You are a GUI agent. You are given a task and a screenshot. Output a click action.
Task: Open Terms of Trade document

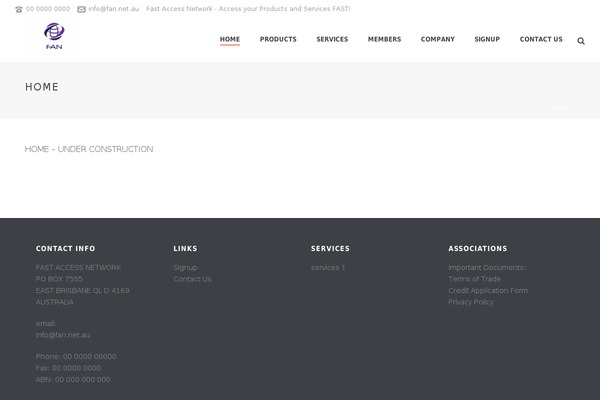point(474,279)
